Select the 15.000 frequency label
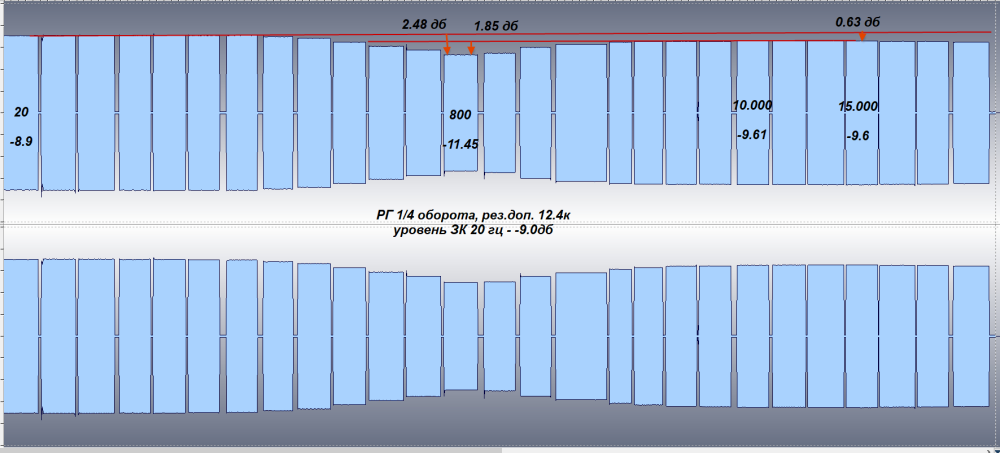1000x453 pixels. (858, 106)
